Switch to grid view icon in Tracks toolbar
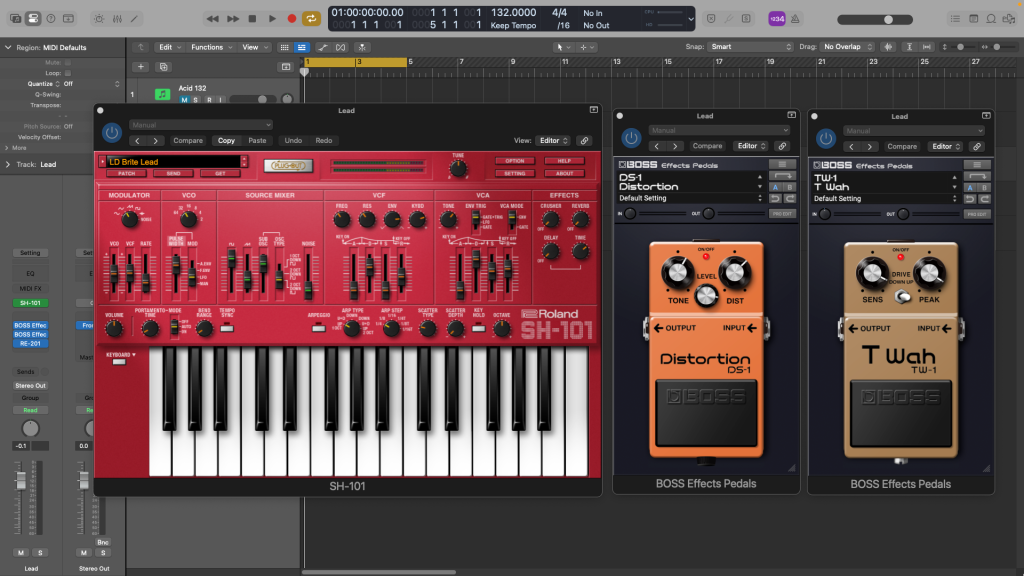Image resolution: width=1024 pixels, height=576 pixels. tap(284, 47)
